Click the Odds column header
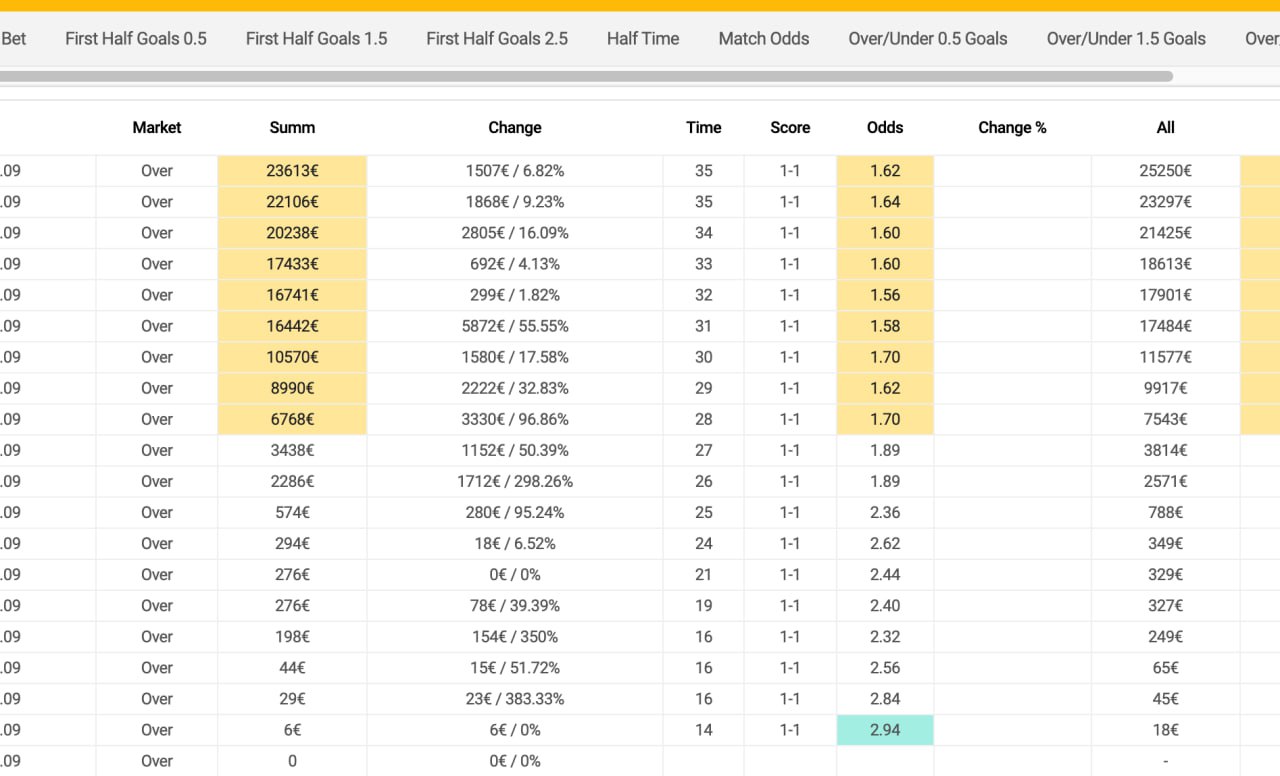 tap(885, 127)
